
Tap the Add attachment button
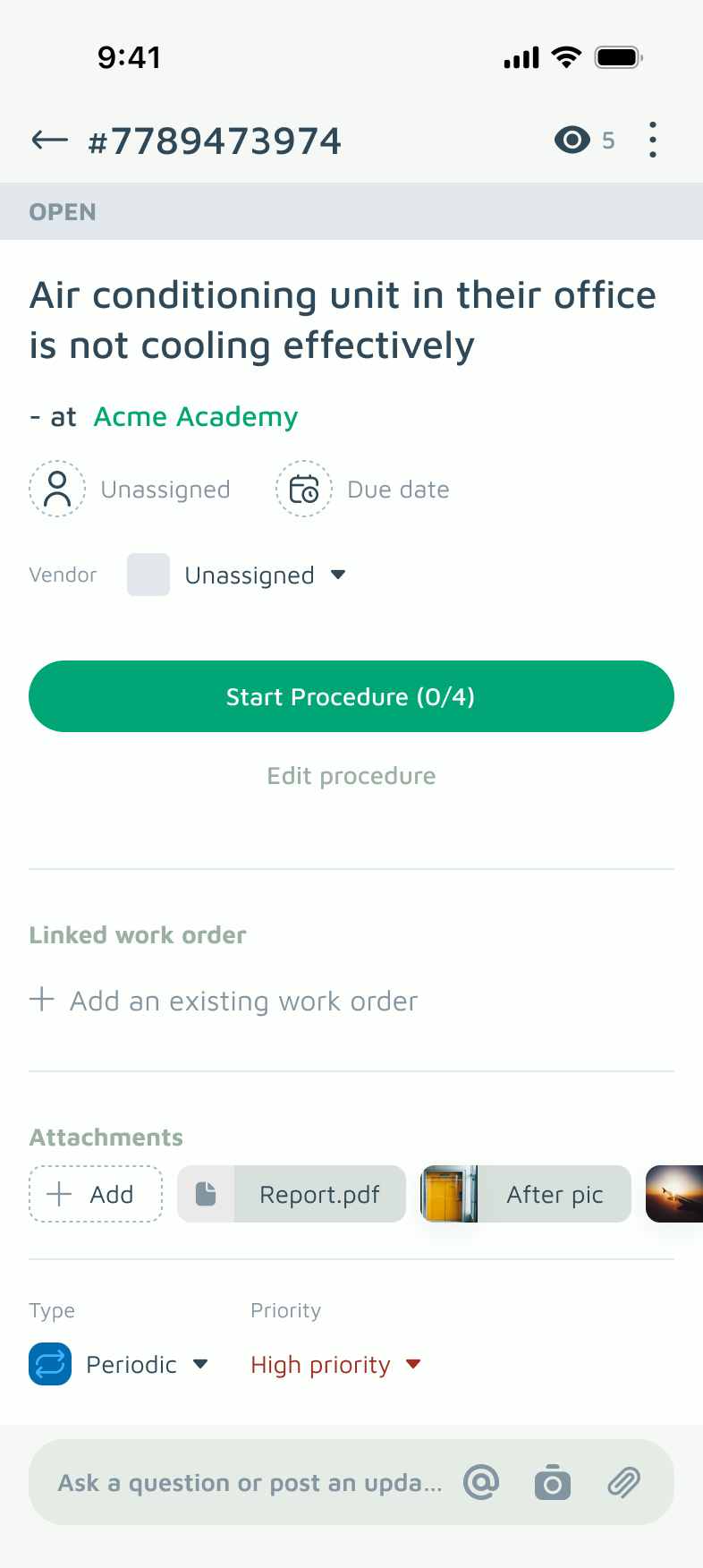[x=96, y=1194]
